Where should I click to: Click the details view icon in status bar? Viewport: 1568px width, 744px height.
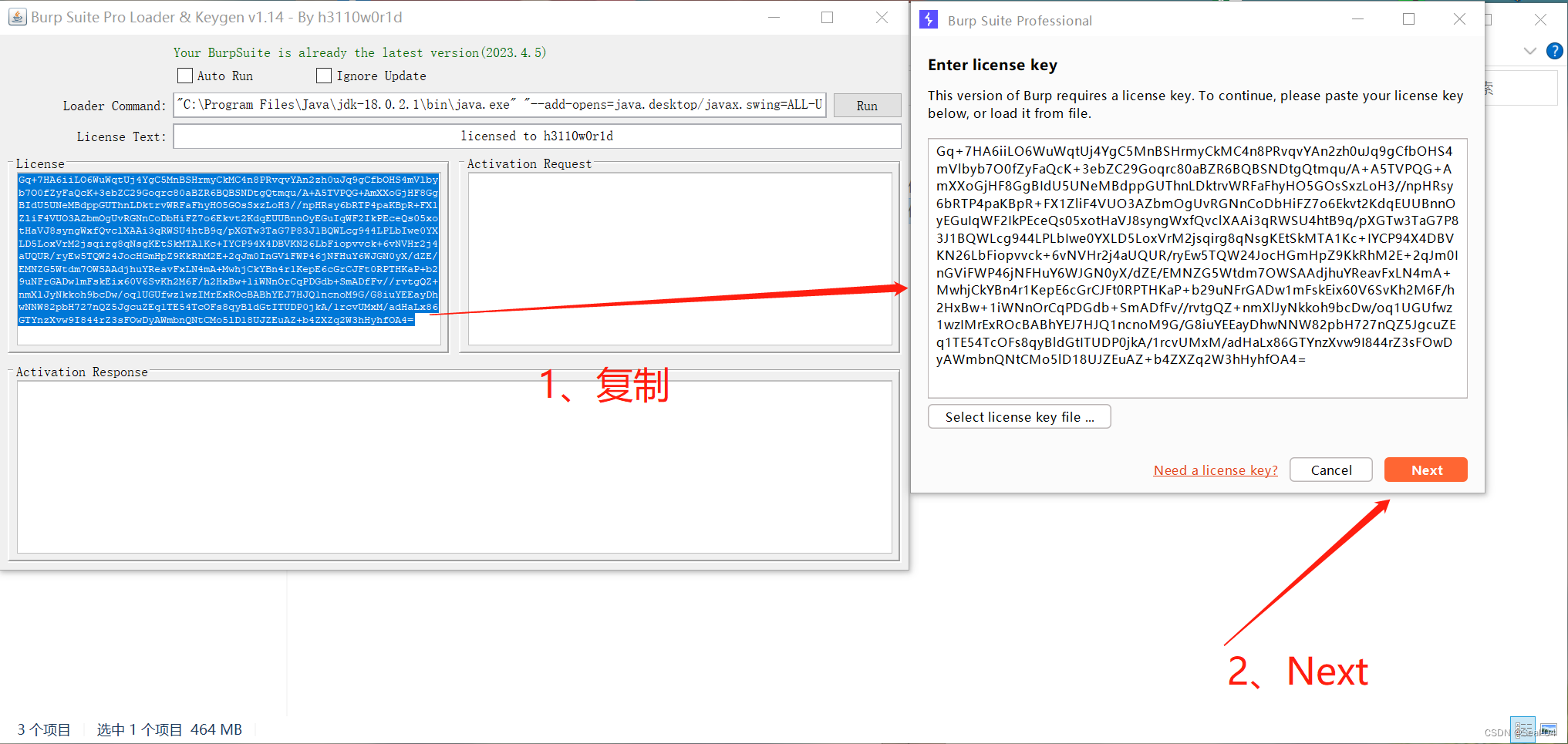[x=1523, y=729]
